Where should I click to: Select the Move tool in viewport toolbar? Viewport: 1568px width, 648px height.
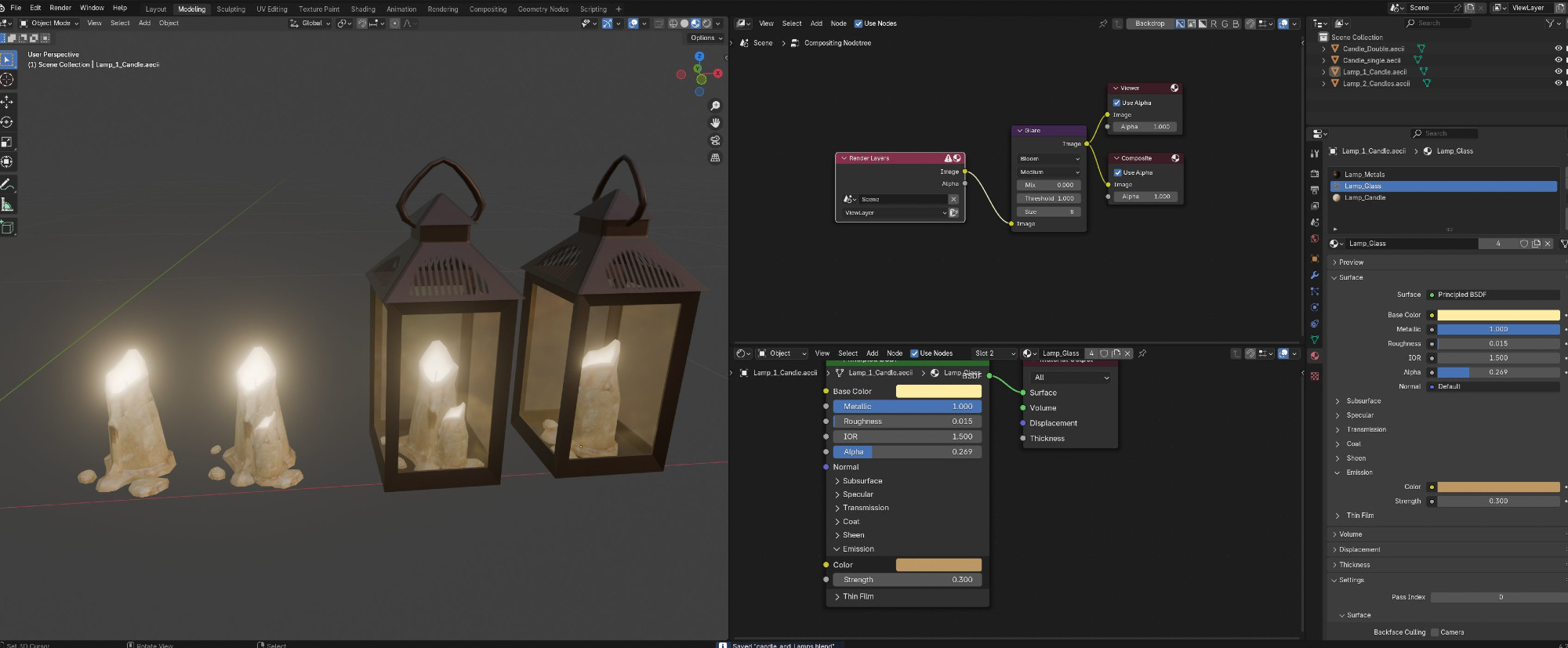pos(7,102)
